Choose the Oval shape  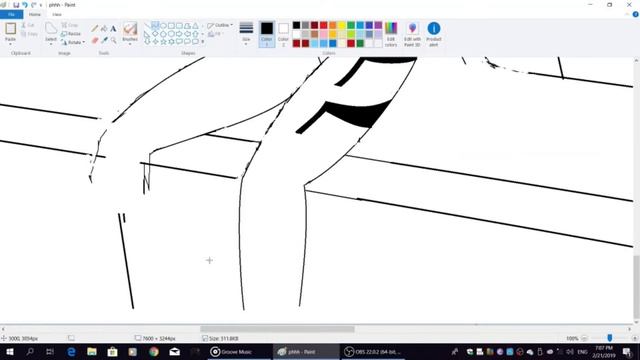click(x=163, y=26)
